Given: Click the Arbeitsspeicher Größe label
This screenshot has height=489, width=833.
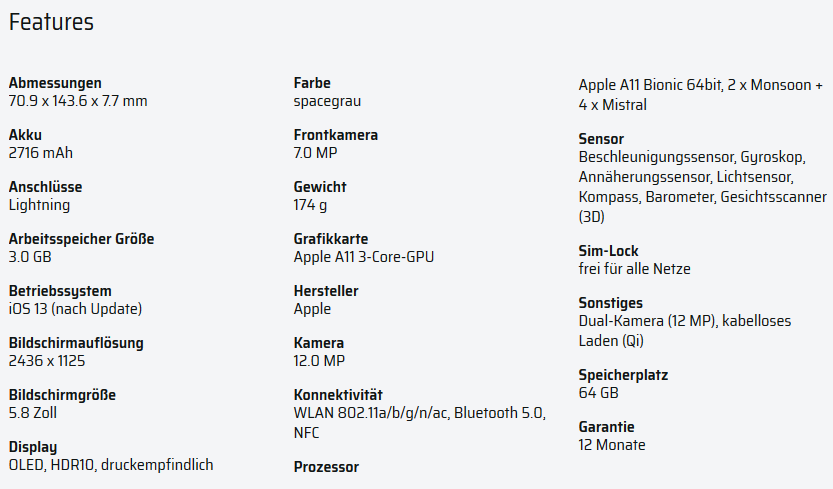Looking at the screenshot, I should pos(81,239).
